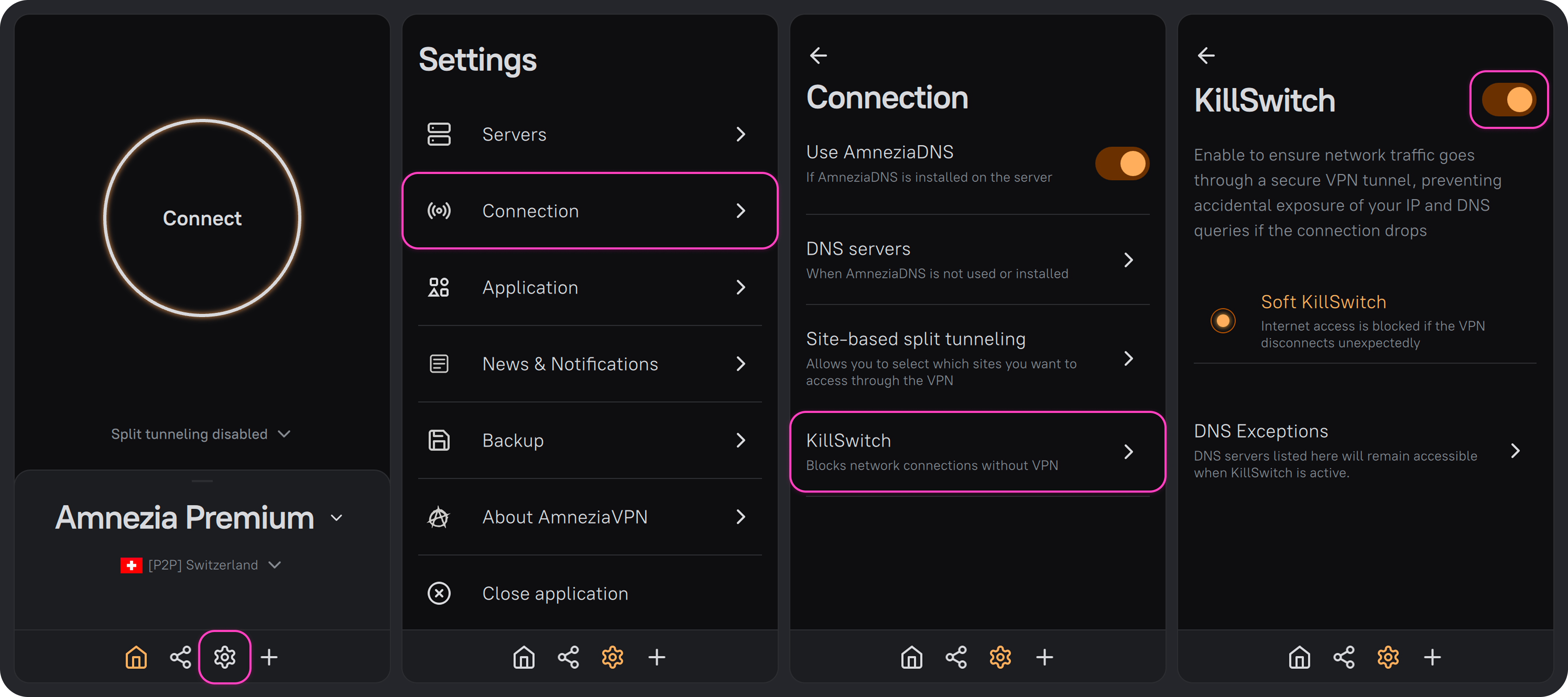Click the Backup floppy disk icon
The width and height of the screenshot is (1568, 697).
[439, 440]
